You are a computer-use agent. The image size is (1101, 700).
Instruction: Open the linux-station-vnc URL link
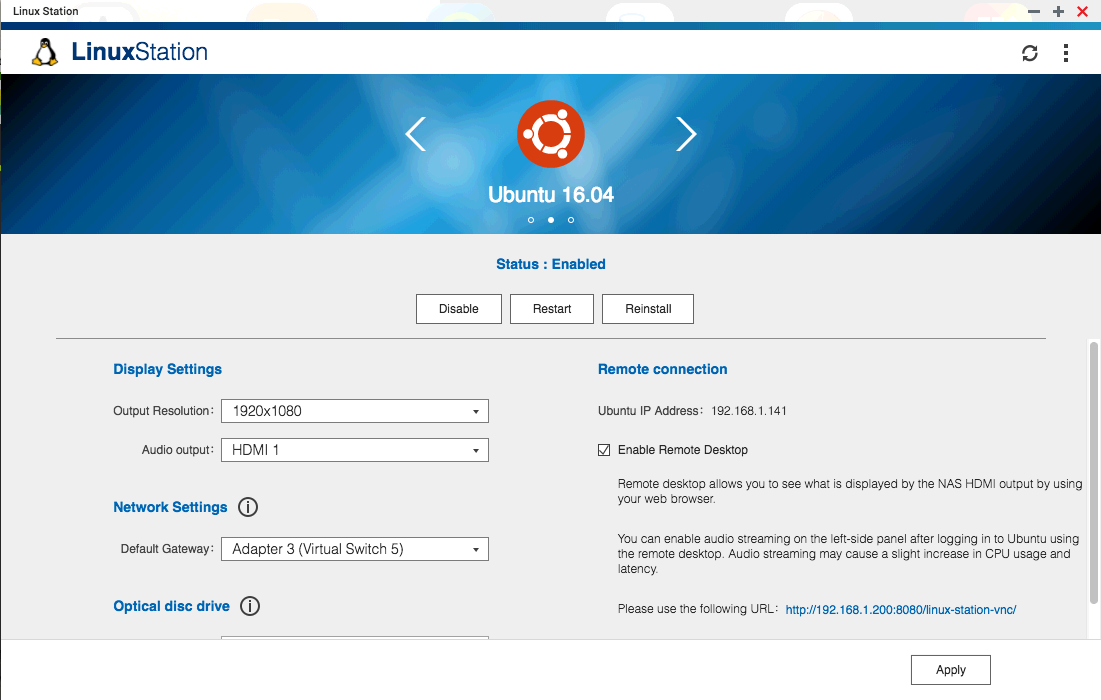(901, 609)
